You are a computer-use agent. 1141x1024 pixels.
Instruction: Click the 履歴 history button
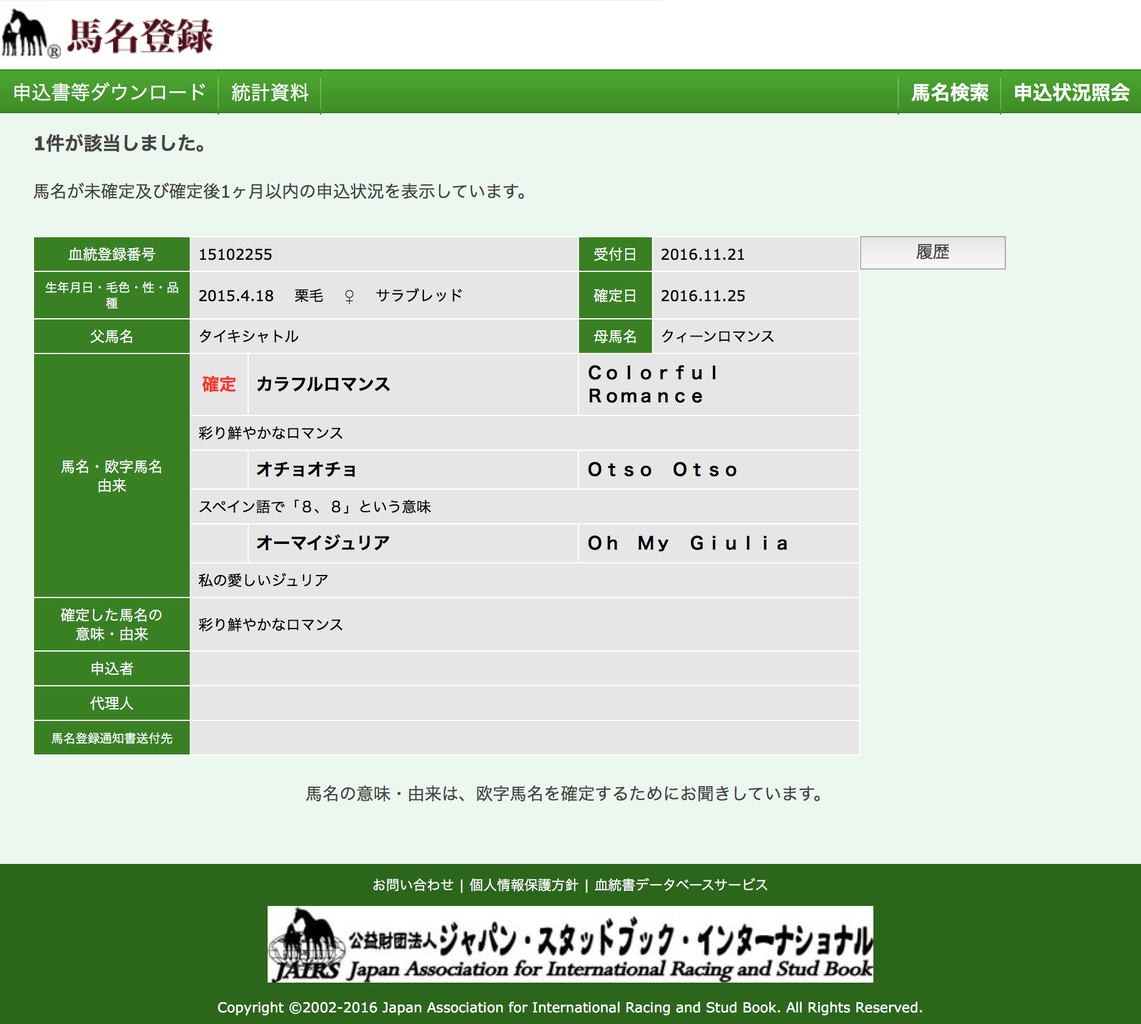point(932,252)
